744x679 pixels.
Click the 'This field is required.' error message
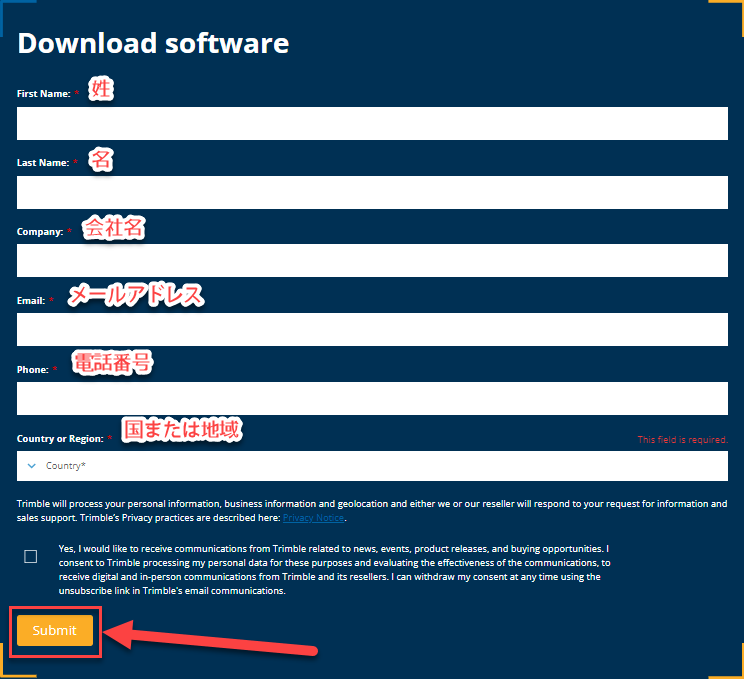pos(682,440)
